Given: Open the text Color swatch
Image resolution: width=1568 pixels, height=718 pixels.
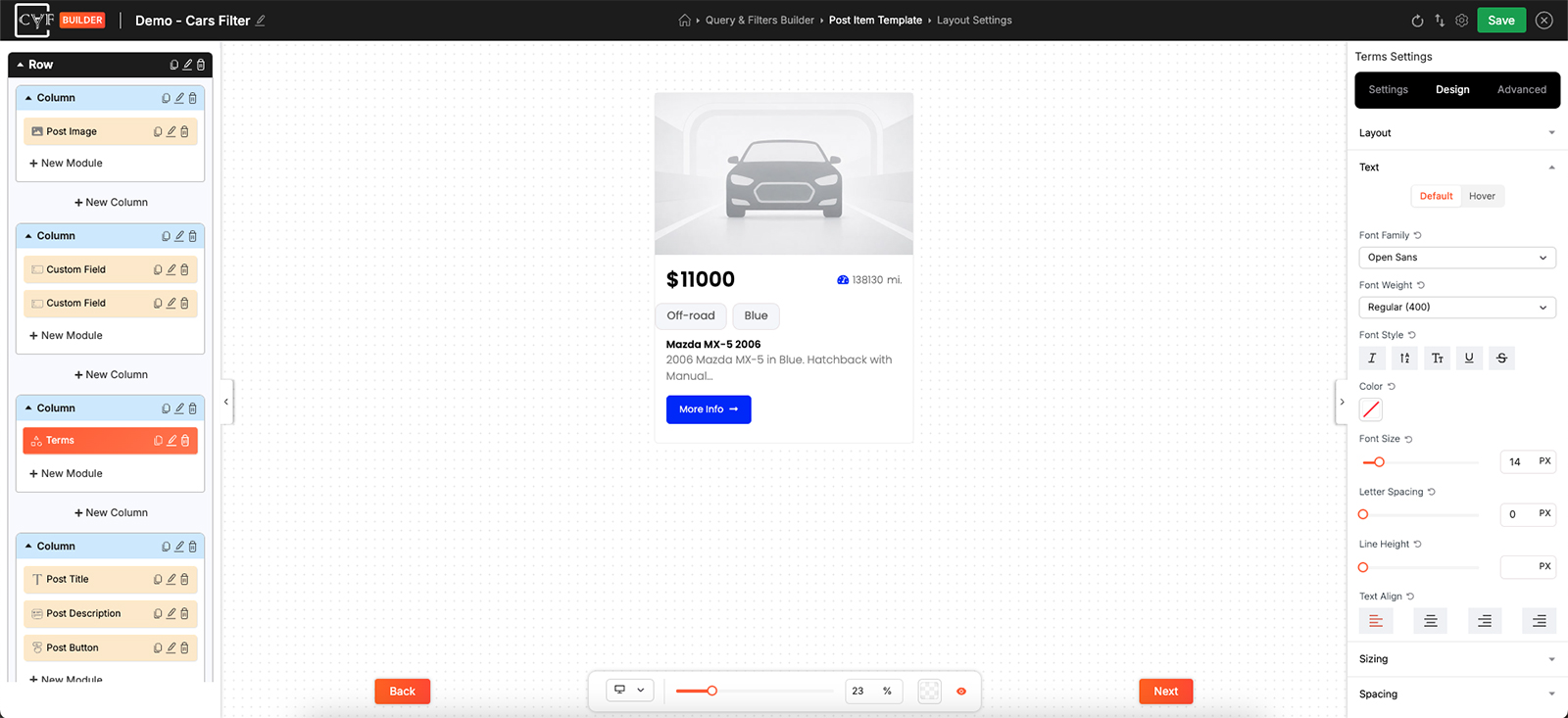Looking at the screenshot, I should (1371, 409).
